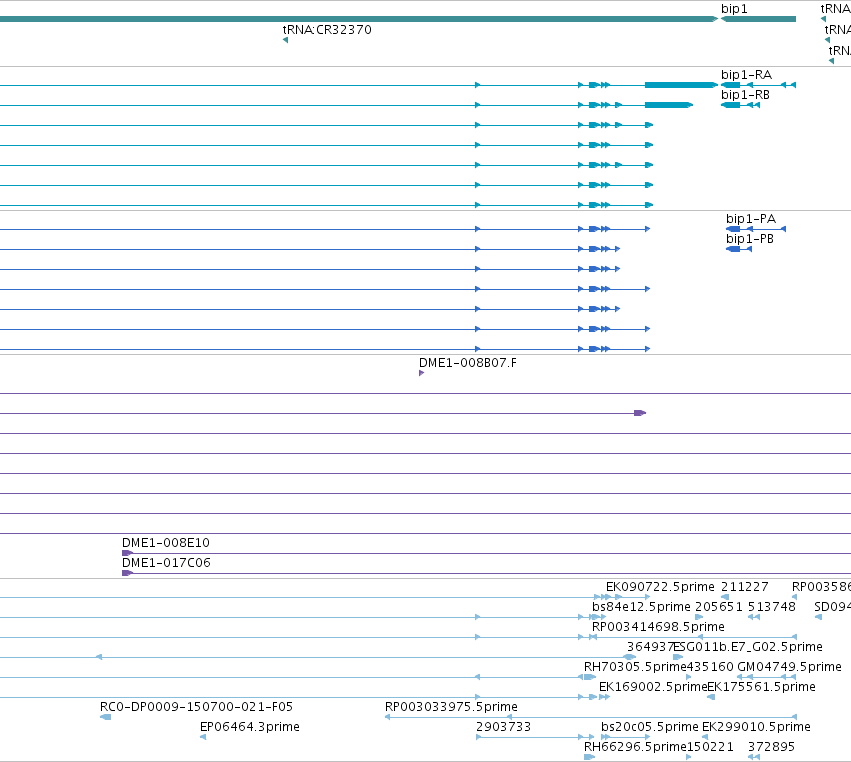Click the EP06464.3prime arrow glyph
The image size is (851, 762).
point(203,737)
